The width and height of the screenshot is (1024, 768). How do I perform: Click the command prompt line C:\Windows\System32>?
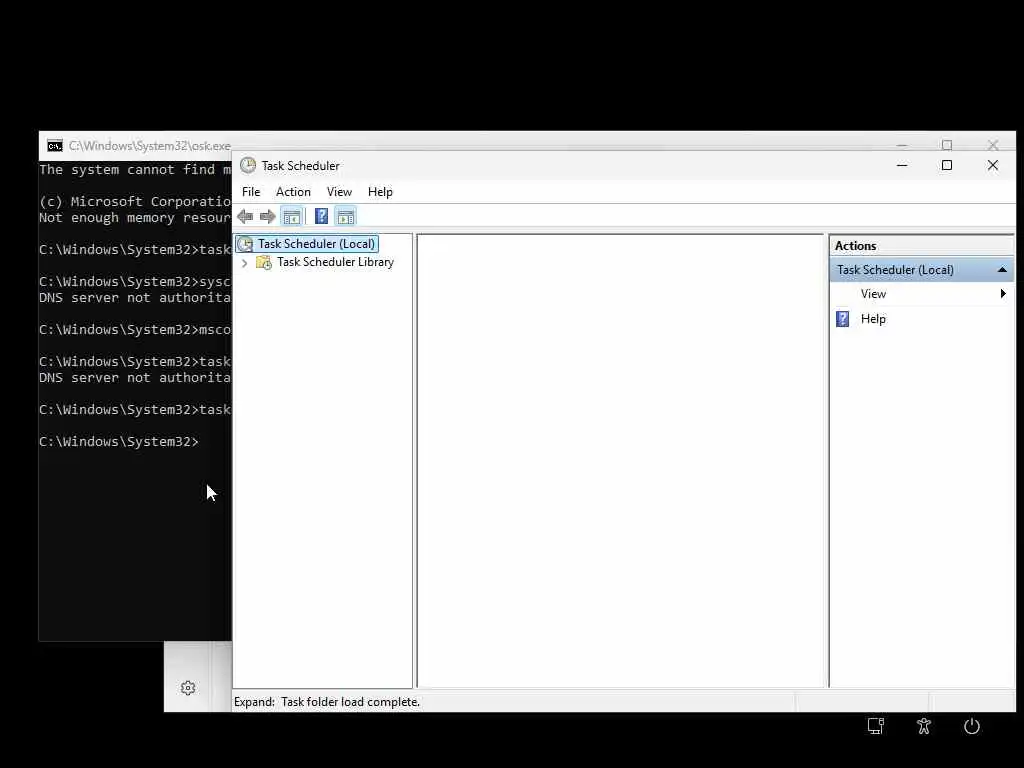[x=118, y=442]
